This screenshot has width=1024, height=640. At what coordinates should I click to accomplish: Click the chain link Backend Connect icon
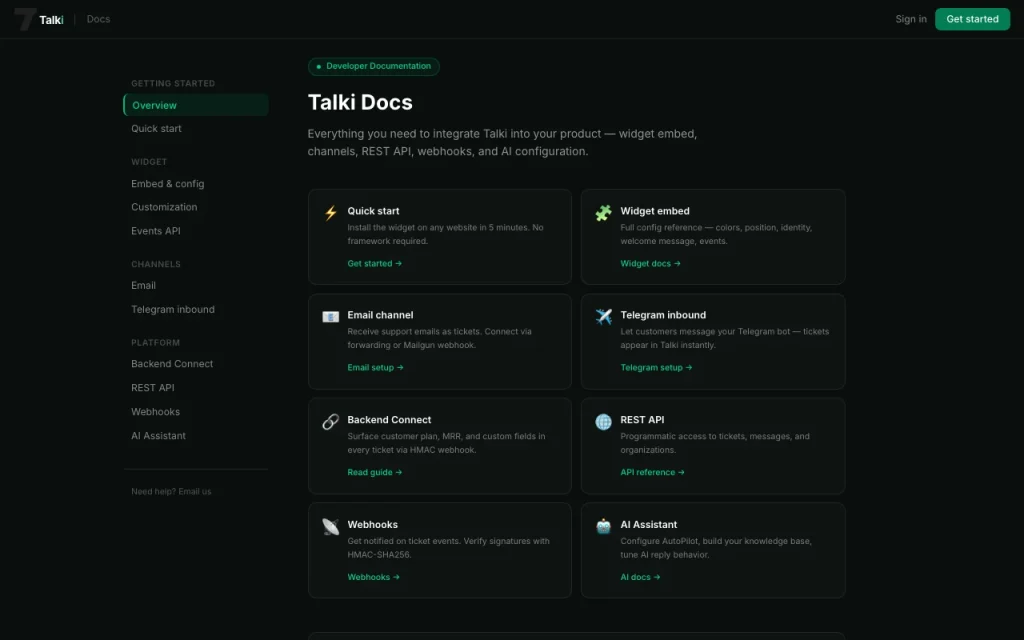point(330,422)
